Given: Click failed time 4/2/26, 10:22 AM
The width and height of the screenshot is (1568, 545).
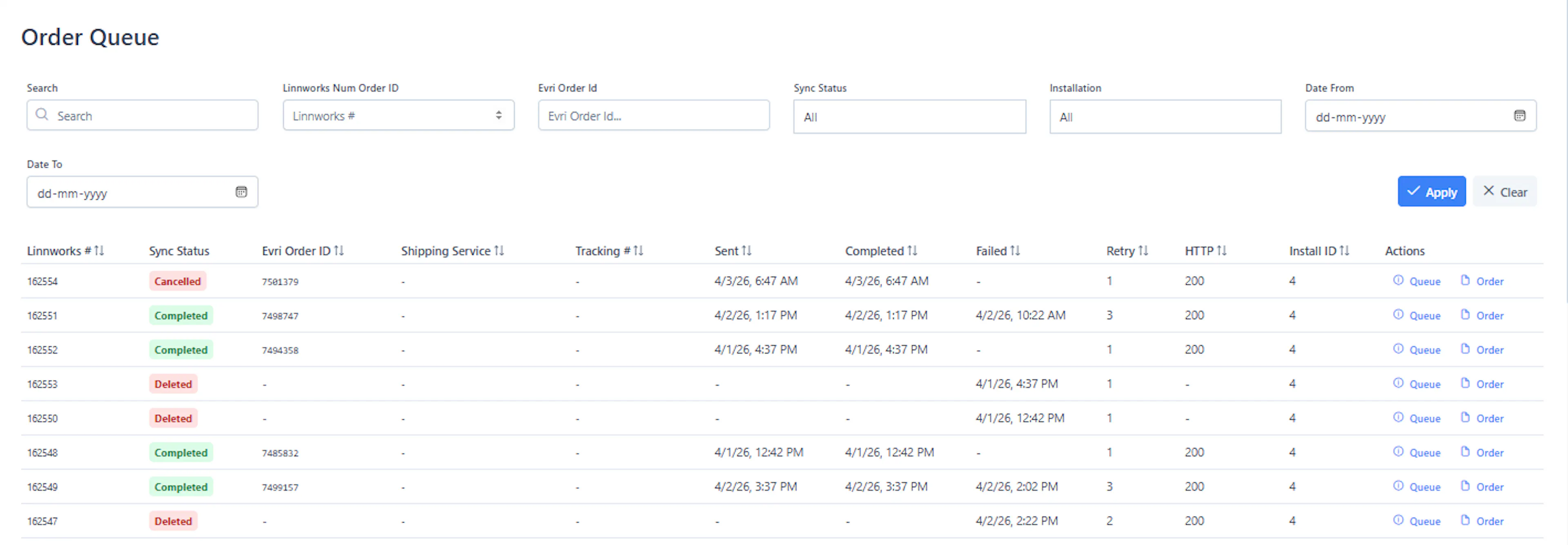Looking at the screenshot, I should tap(1021, 315).
